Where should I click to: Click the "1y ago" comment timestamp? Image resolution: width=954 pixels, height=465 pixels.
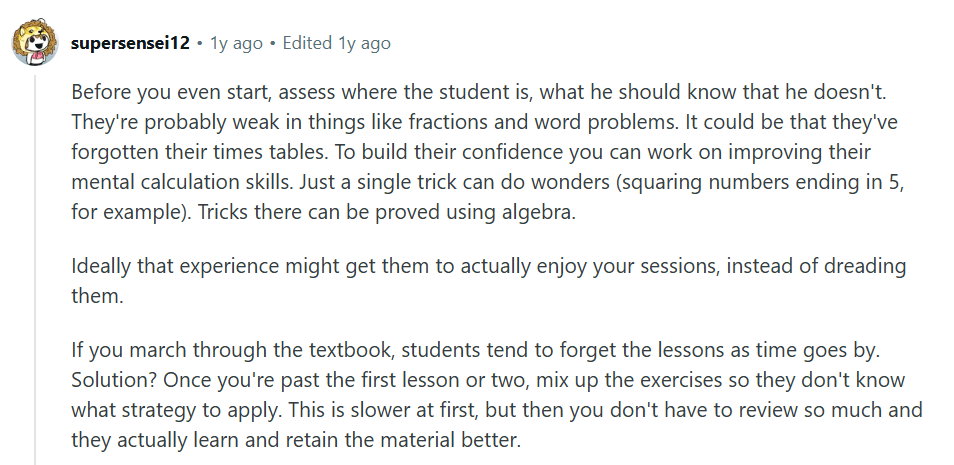click(236, 43)
